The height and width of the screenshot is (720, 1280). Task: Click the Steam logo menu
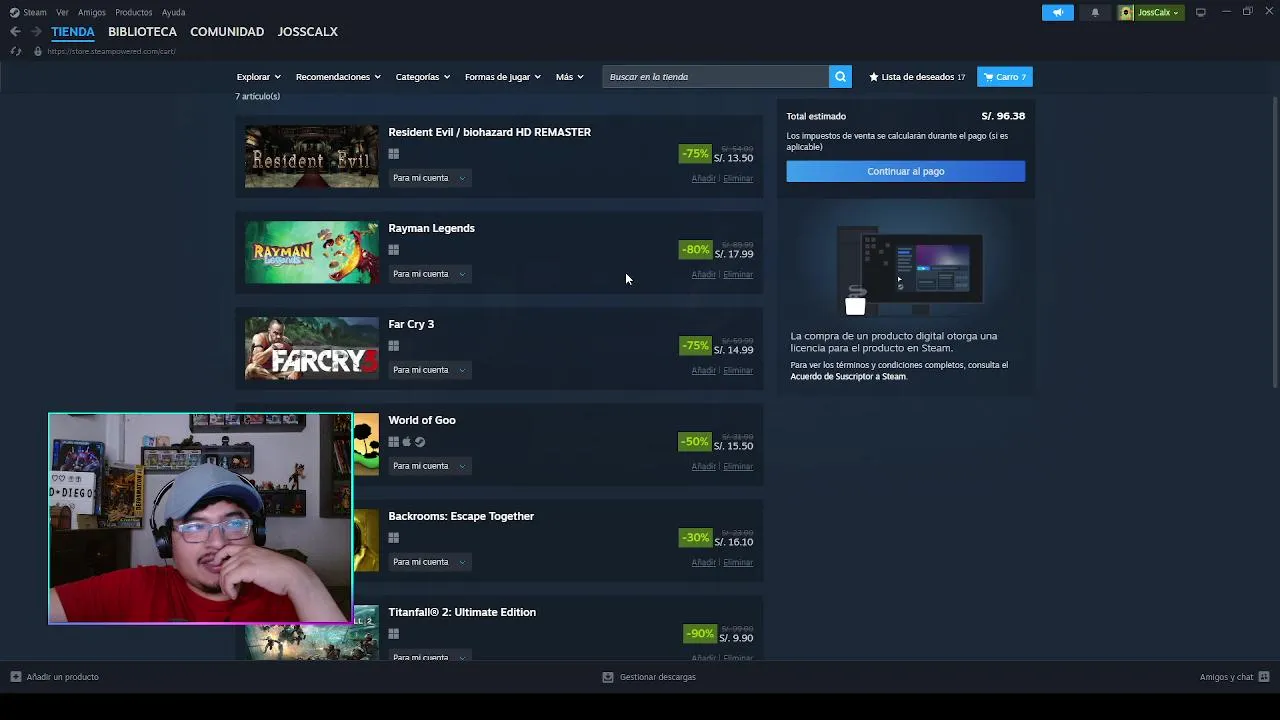[14, 12]
